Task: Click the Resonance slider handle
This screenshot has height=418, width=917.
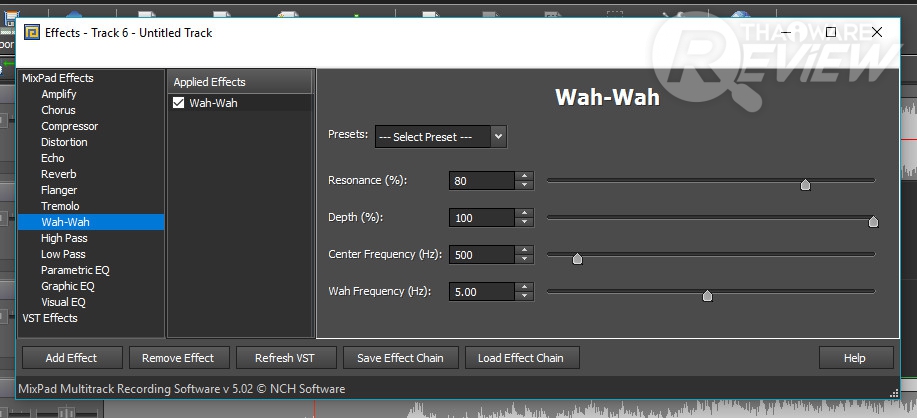Action: pyautogui.click(x=805, y=185)
